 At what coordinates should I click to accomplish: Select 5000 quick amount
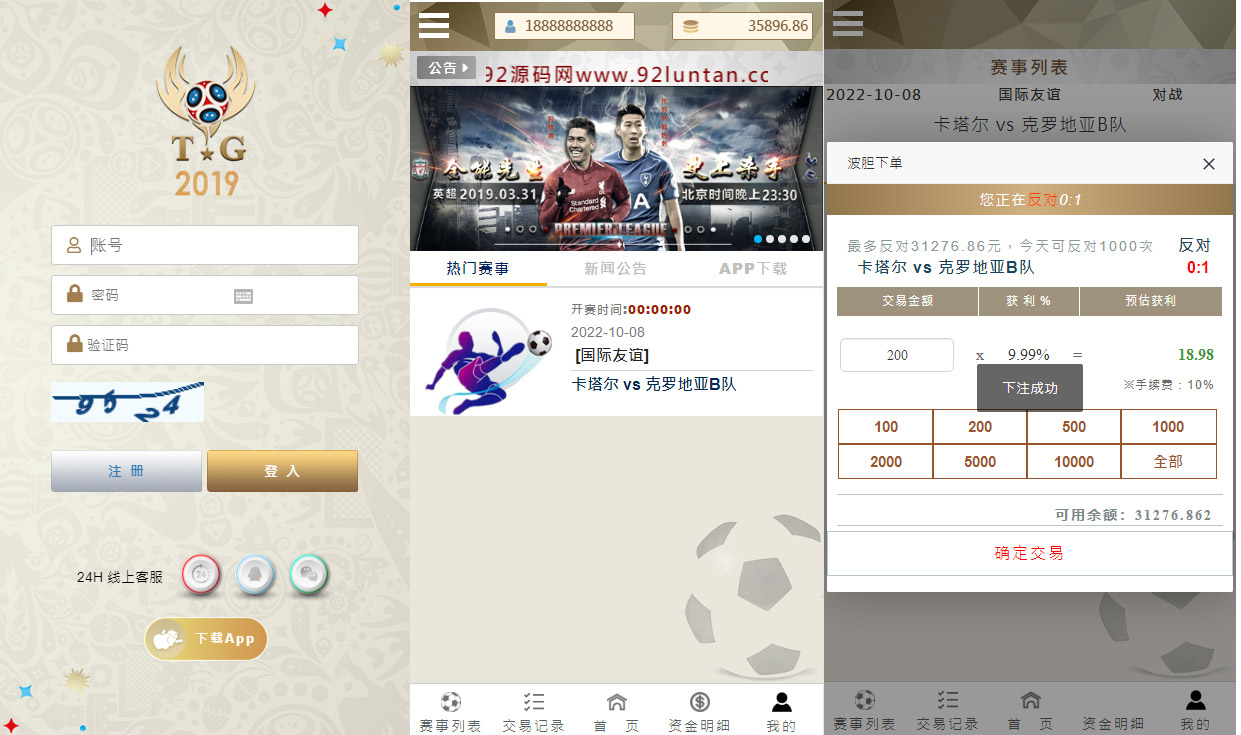tap(980, 462)
